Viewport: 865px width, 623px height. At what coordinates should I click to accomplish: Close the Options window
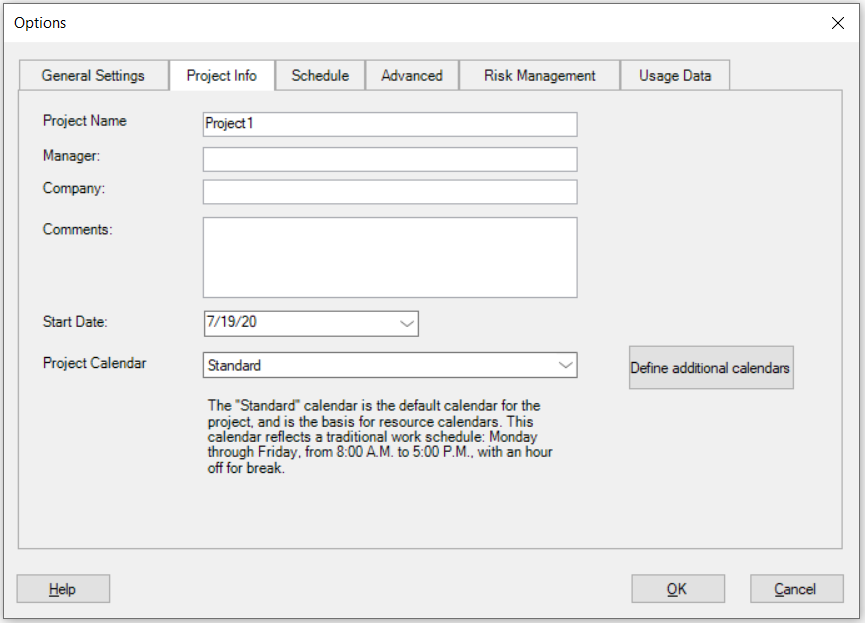tap(837, 22)
